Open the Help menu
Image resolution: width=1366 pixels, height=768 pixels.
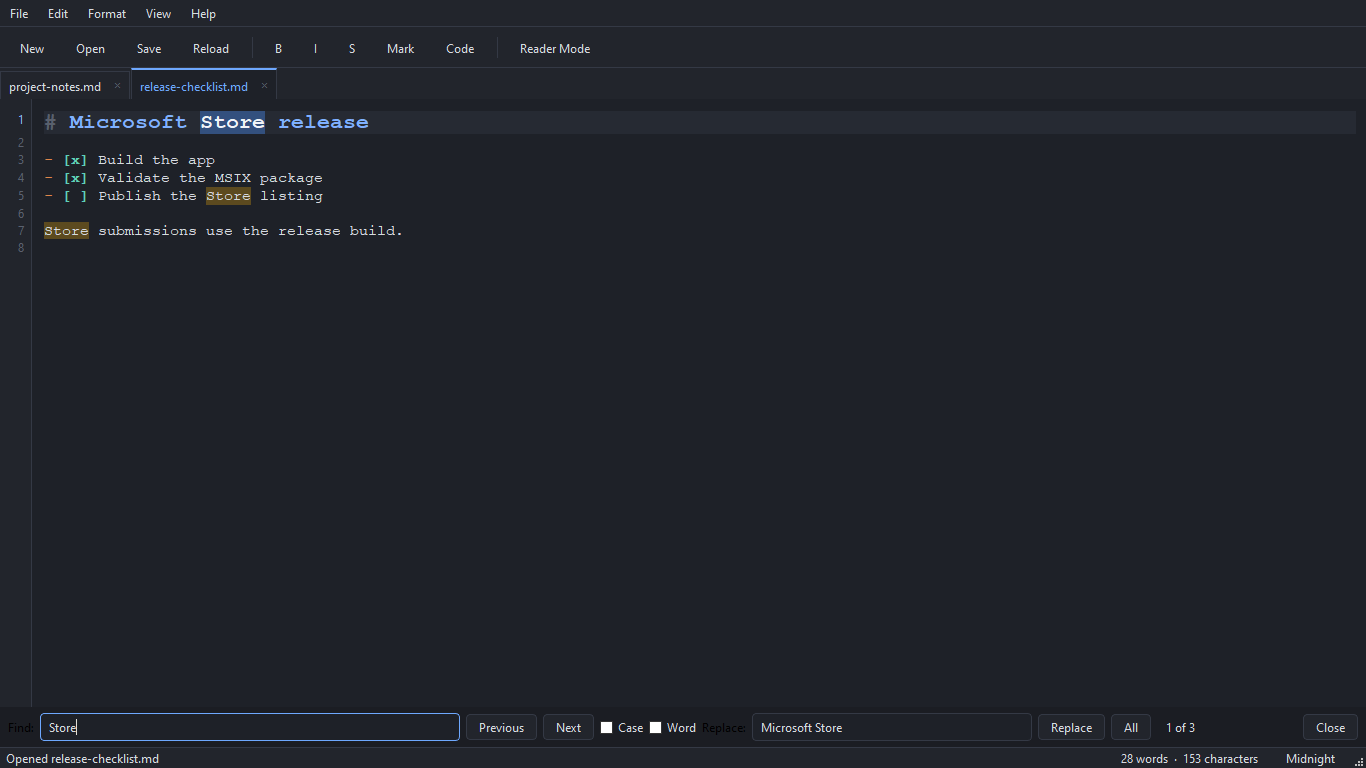203,14
